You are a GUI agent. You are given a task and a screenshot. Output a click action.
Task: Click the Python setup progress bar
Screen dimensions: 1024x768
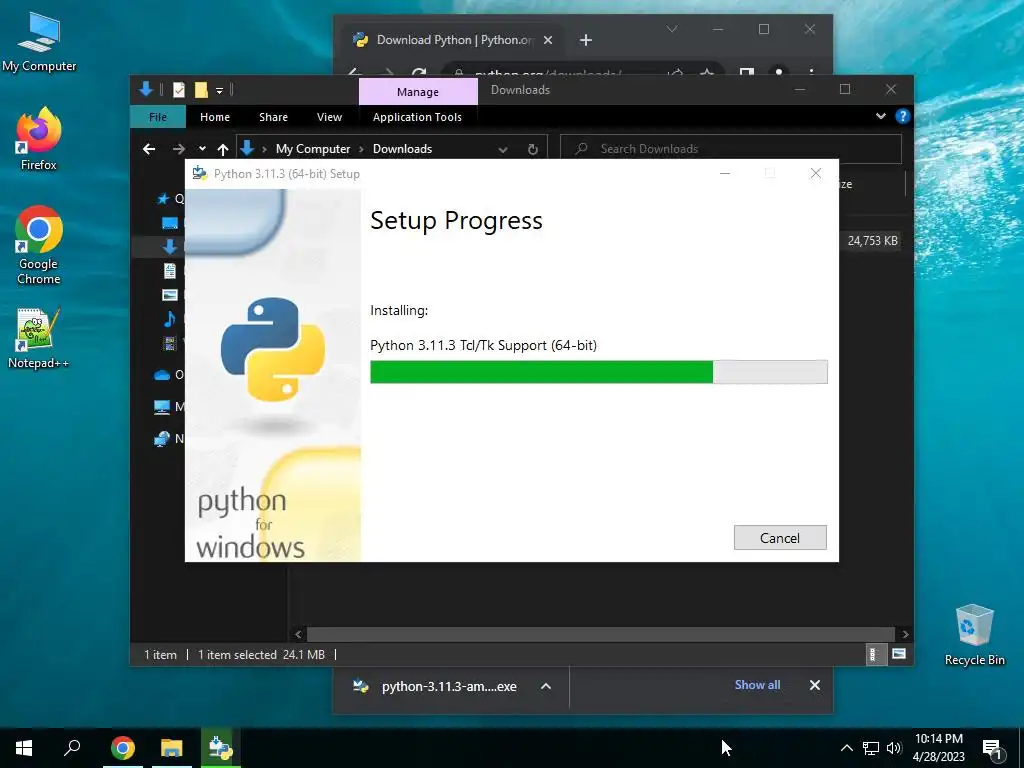tap(598, 372)
